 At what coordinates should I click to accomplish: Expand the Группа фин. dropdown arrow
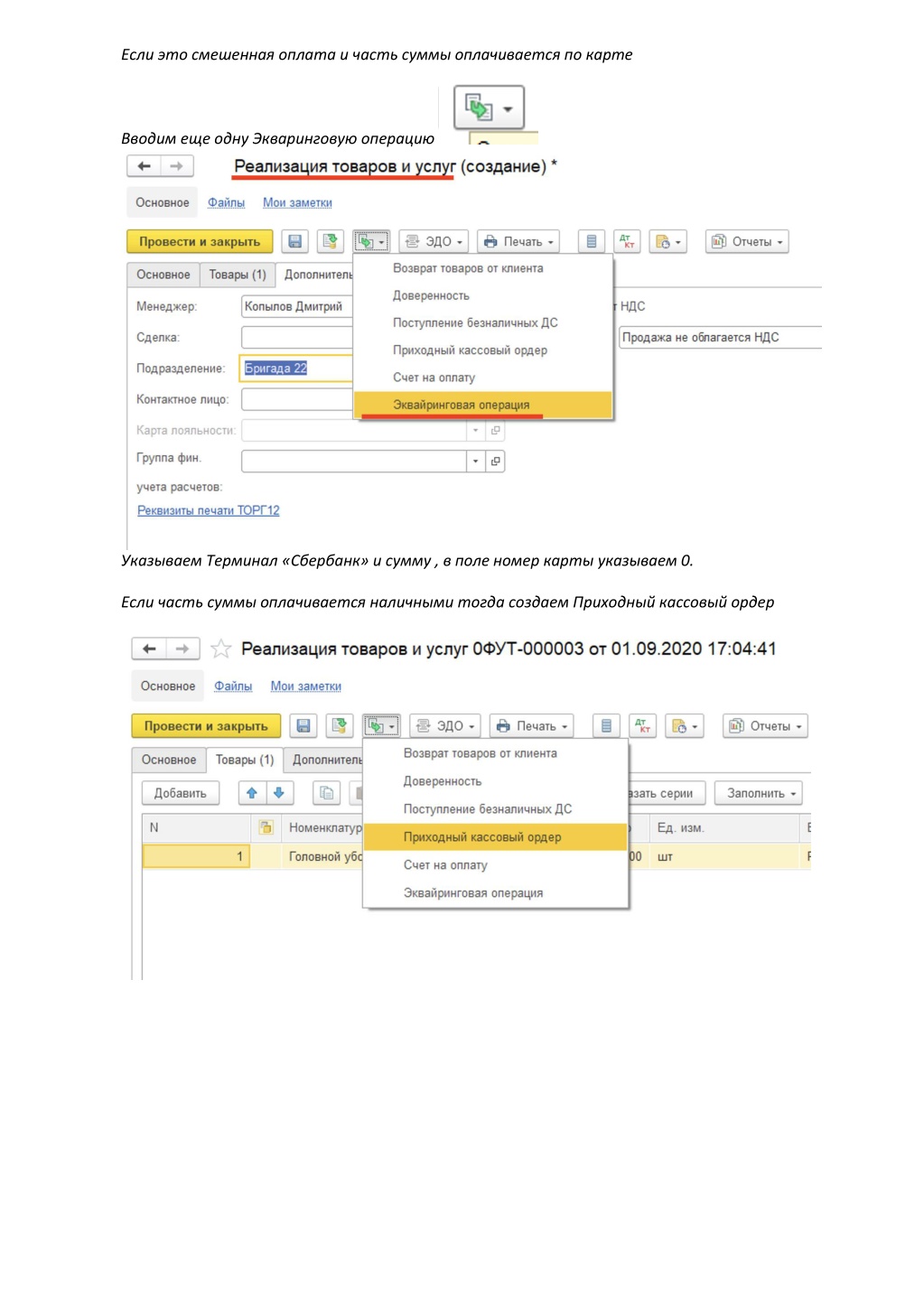pyautogui.click(x=476, y=462)
